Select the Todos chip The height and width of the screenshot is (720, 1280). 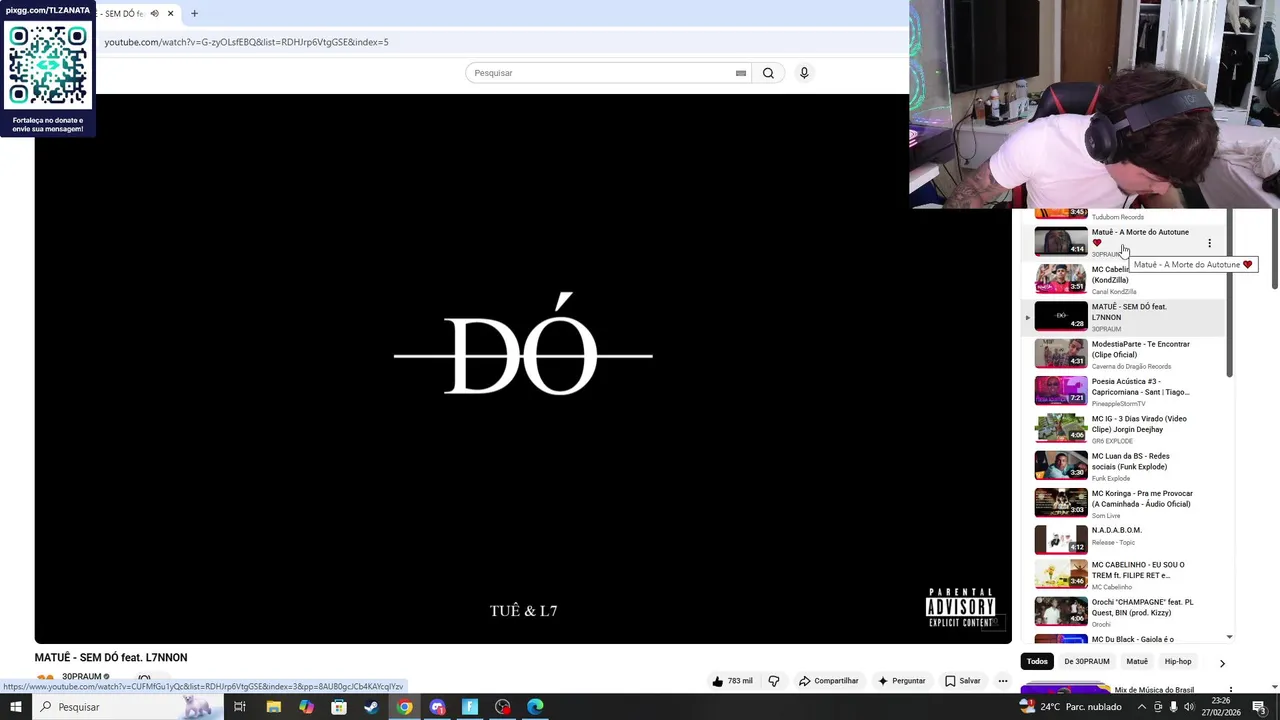point(1037,661)
